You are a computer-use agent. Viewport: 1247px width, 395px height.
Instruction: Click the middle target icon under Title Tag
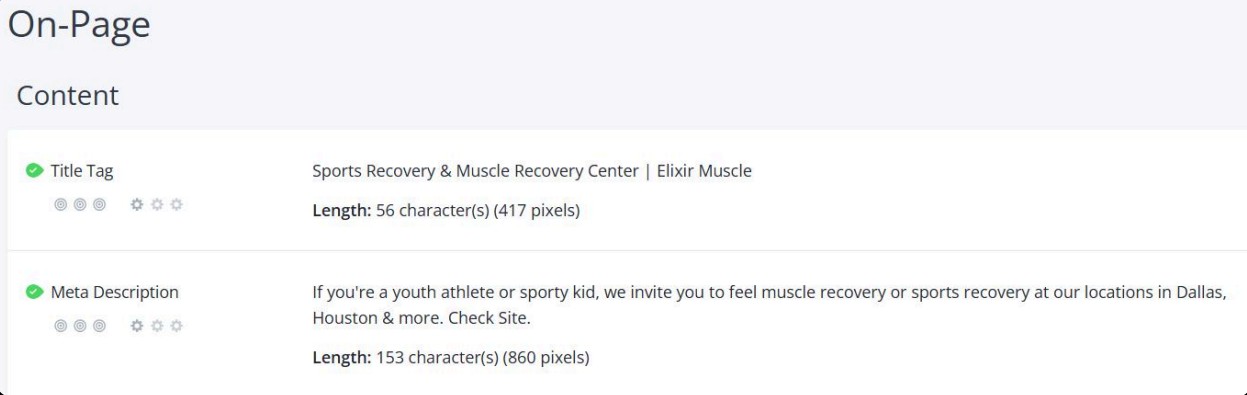point(79,204)
